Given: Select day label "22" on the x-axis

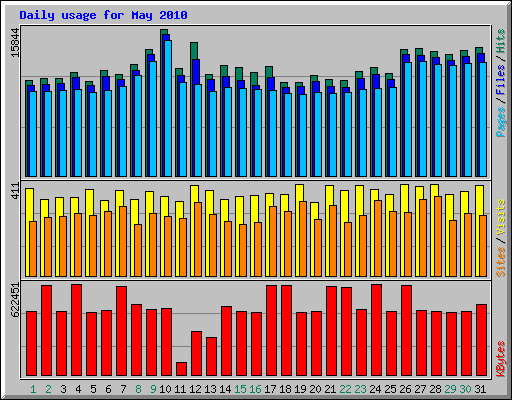Looking at the screenshot, I should pos(345,389).
